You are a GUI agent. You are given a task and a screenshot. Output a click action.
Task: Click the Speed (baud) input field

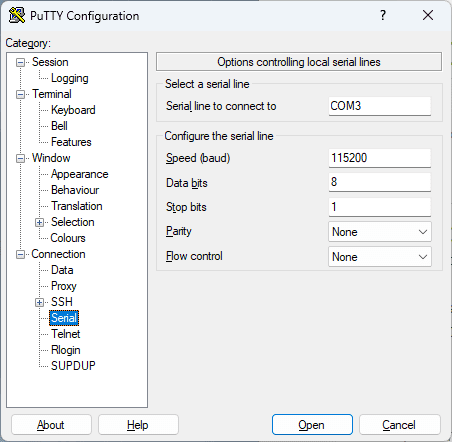point(380,158)
